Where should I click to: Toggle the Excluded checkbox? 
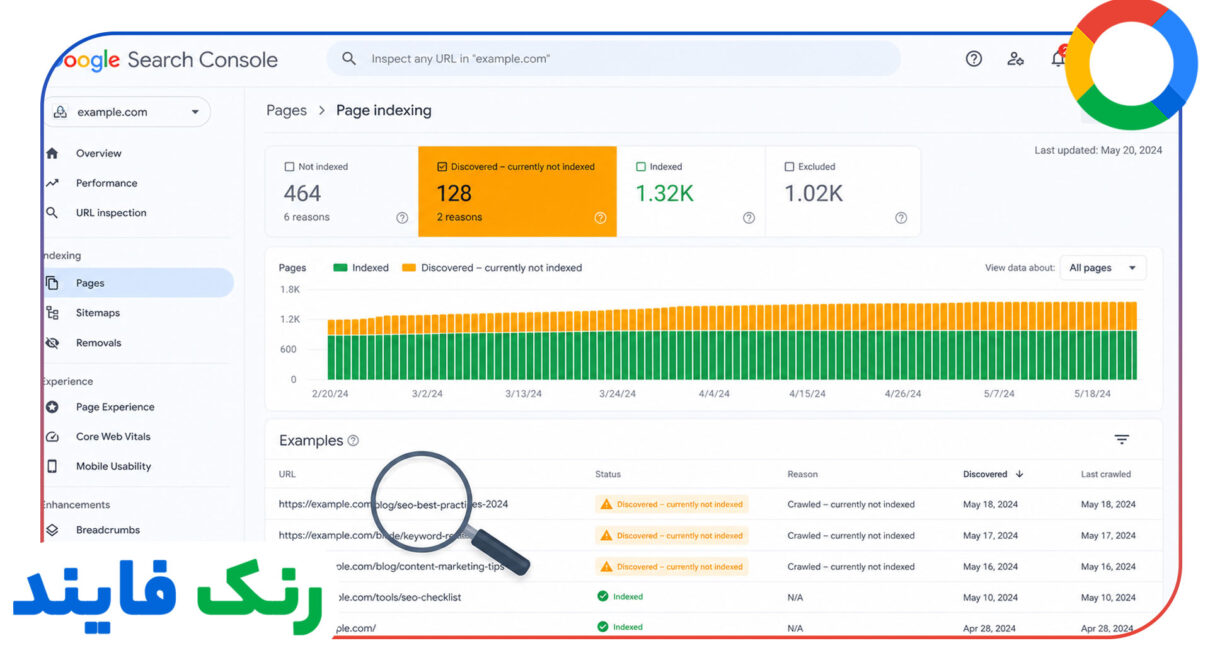click(789, 167)
